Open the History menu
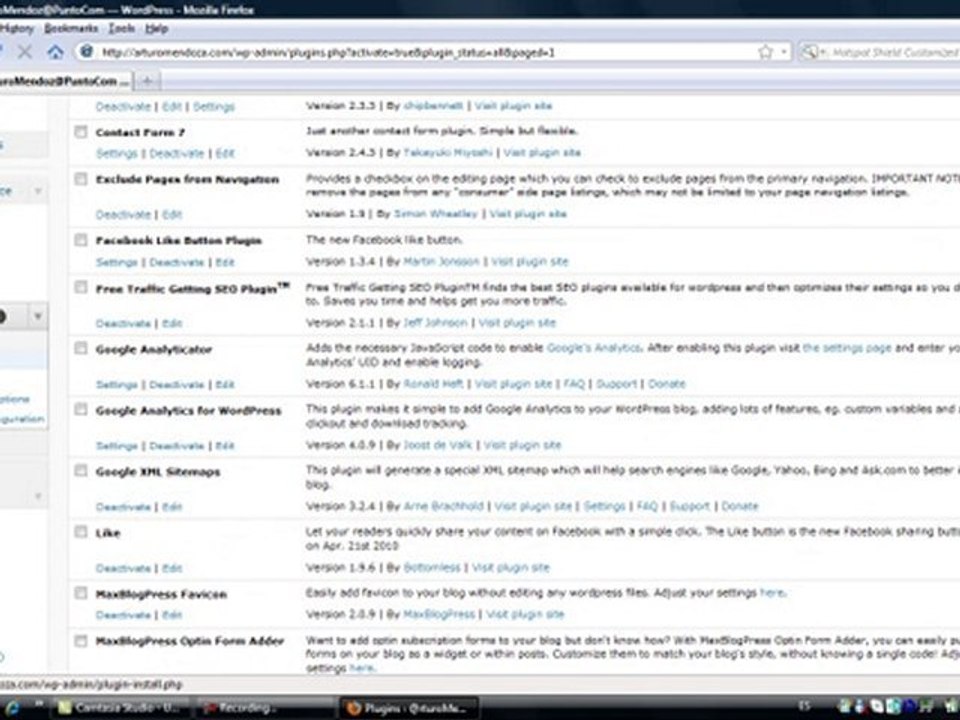This screenshot has width=960, height=720. click(x=17, y=28)
